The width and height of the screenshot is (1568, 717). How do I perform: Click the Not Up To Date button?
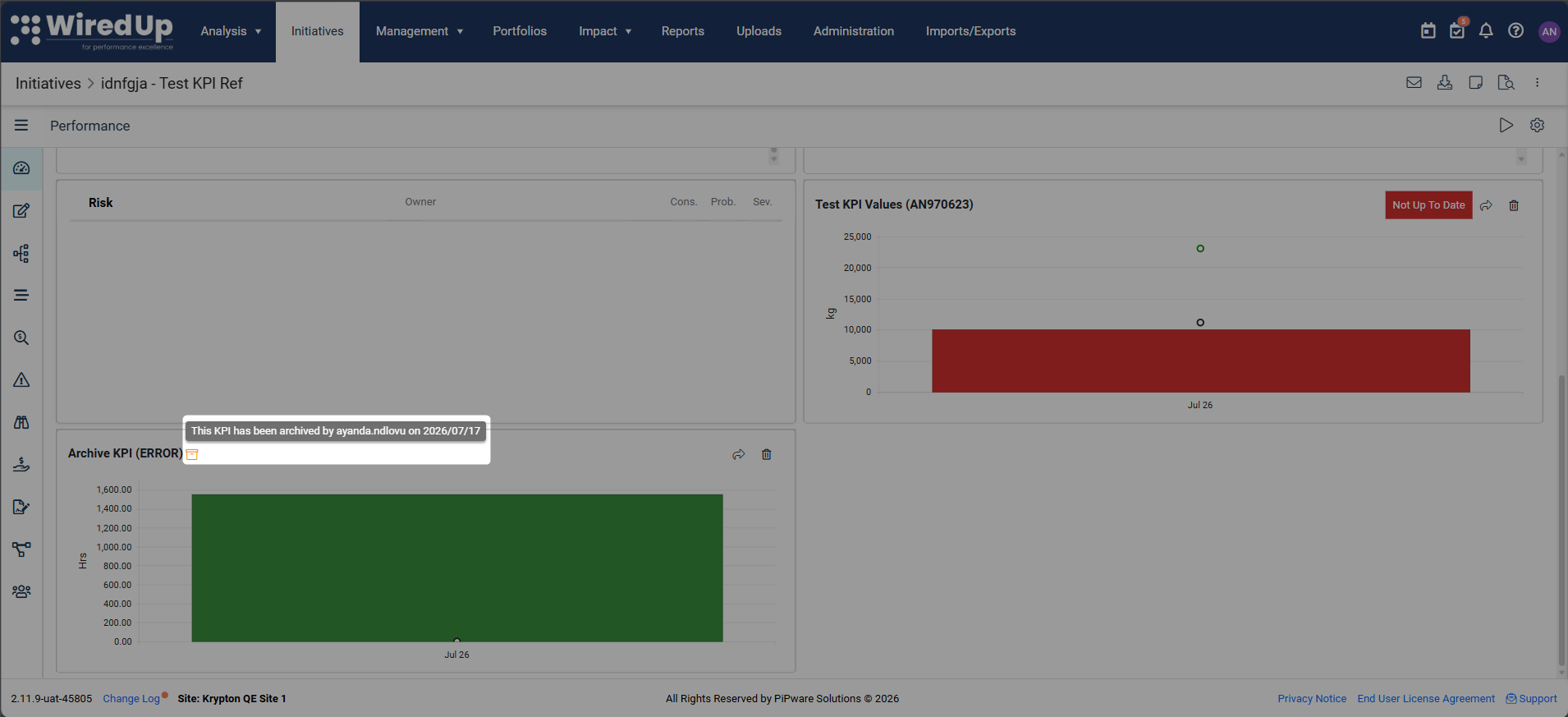(1428, 205)
